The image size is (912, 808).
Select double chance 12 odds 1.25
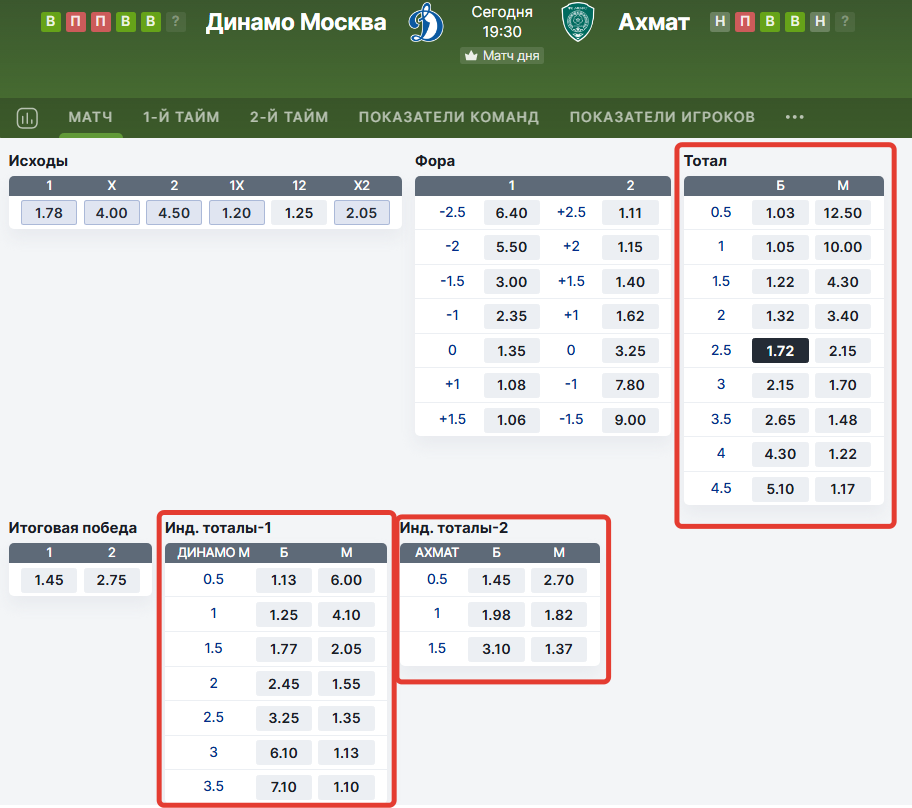coord(299,213)
